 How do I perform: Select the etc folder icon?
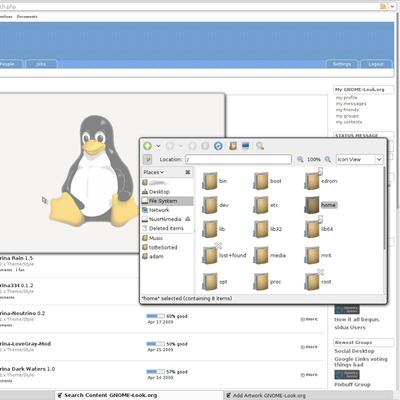pos(261,205)
